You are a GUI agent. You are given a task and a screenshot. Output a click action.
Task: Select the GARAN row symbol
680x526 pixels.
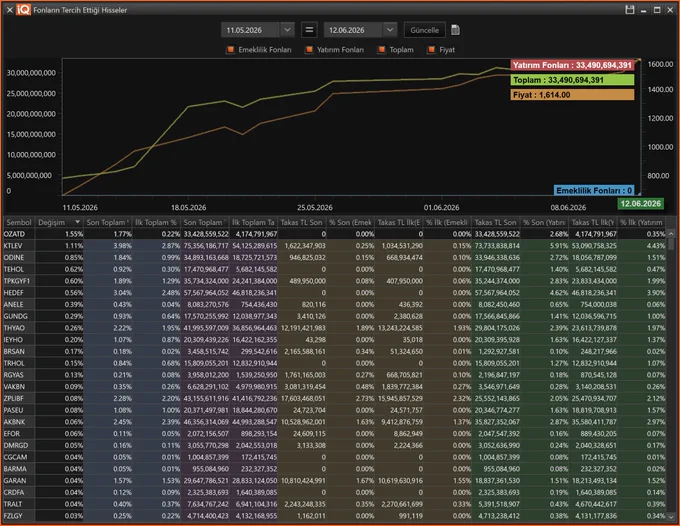15,480
